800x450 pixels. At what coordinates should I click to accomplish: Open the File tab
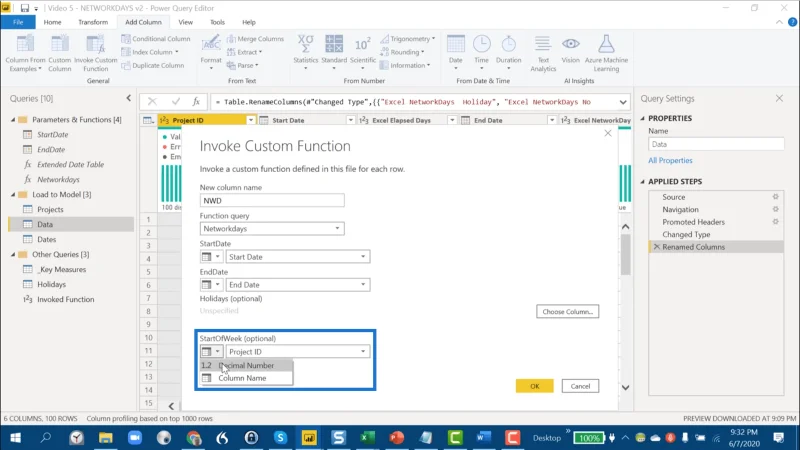18,22
